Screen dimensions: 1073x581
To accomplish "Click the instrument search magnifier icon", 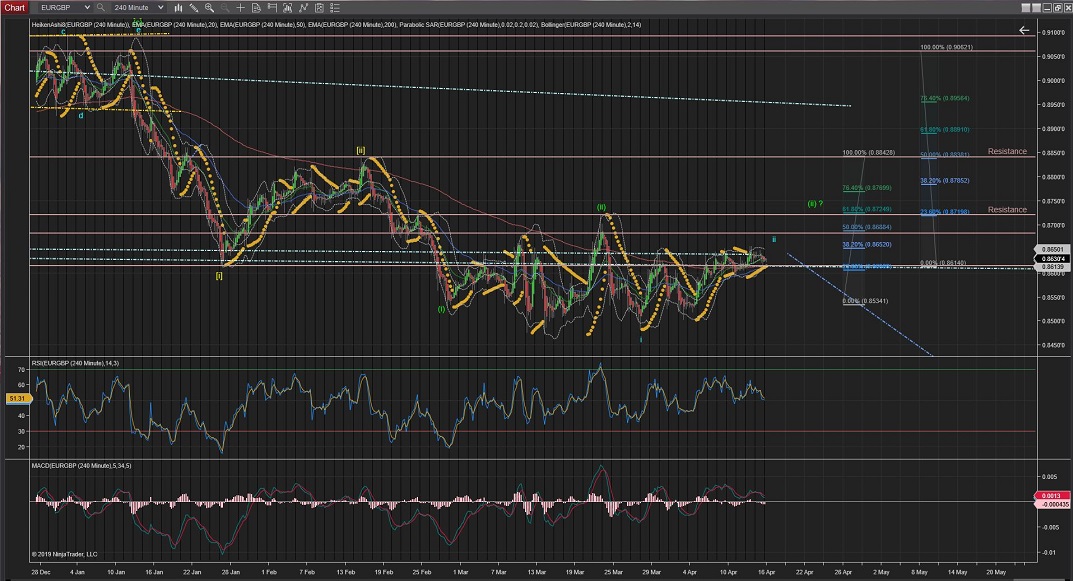I will click(101, 8).
